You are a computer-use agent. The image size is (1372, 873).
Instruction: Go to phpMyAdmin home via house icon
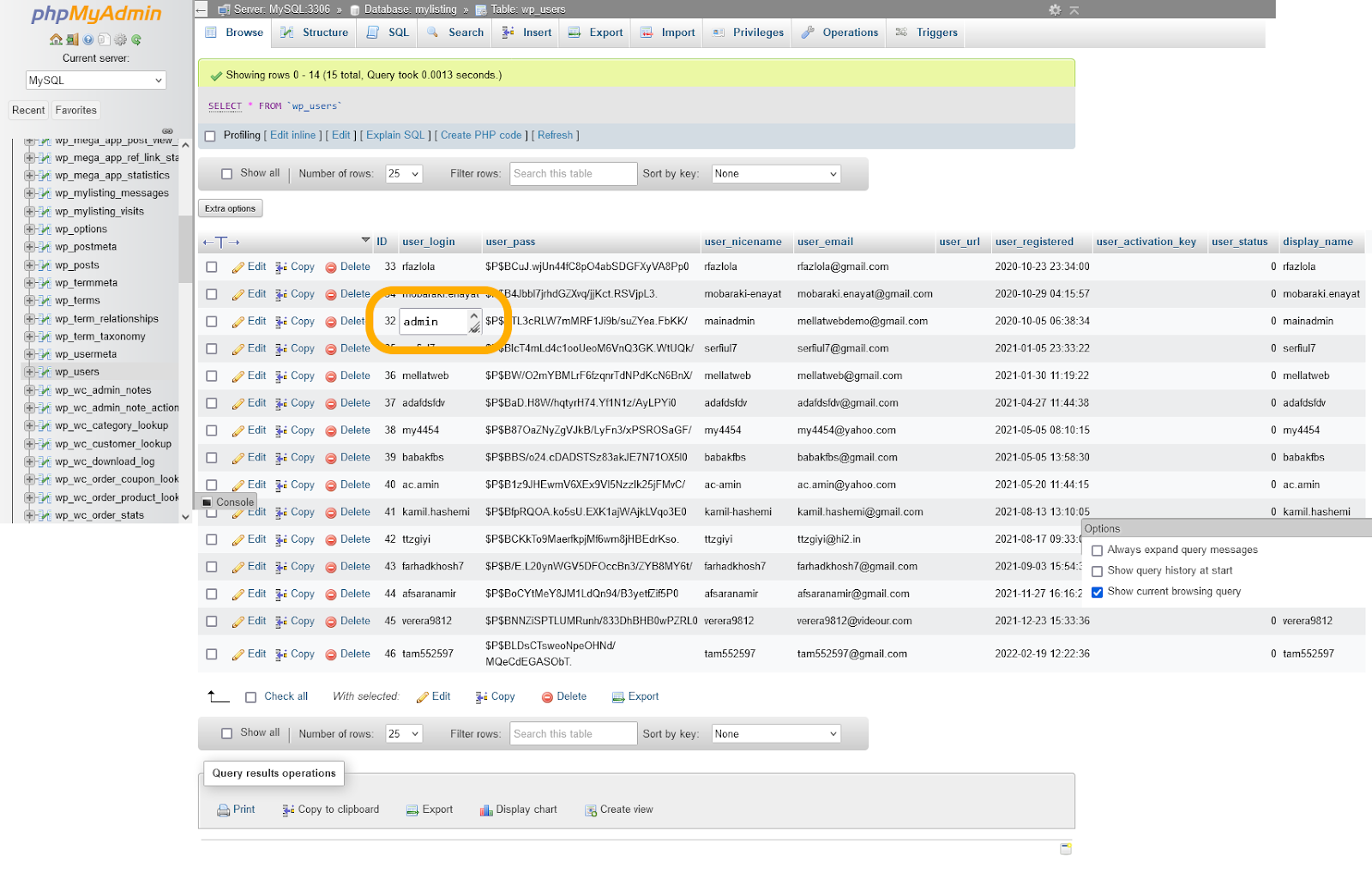(x=56, y=39)
